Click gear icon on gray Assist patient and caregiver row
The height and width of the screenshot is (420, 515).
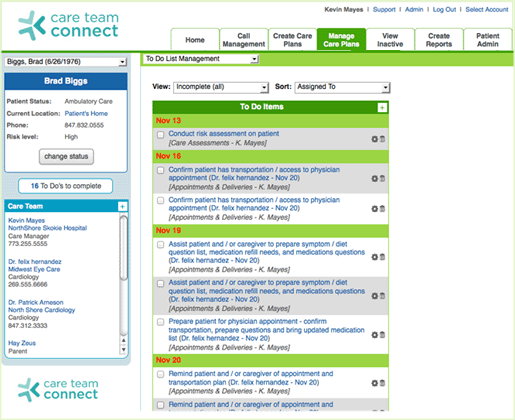(x=375, y=296)
